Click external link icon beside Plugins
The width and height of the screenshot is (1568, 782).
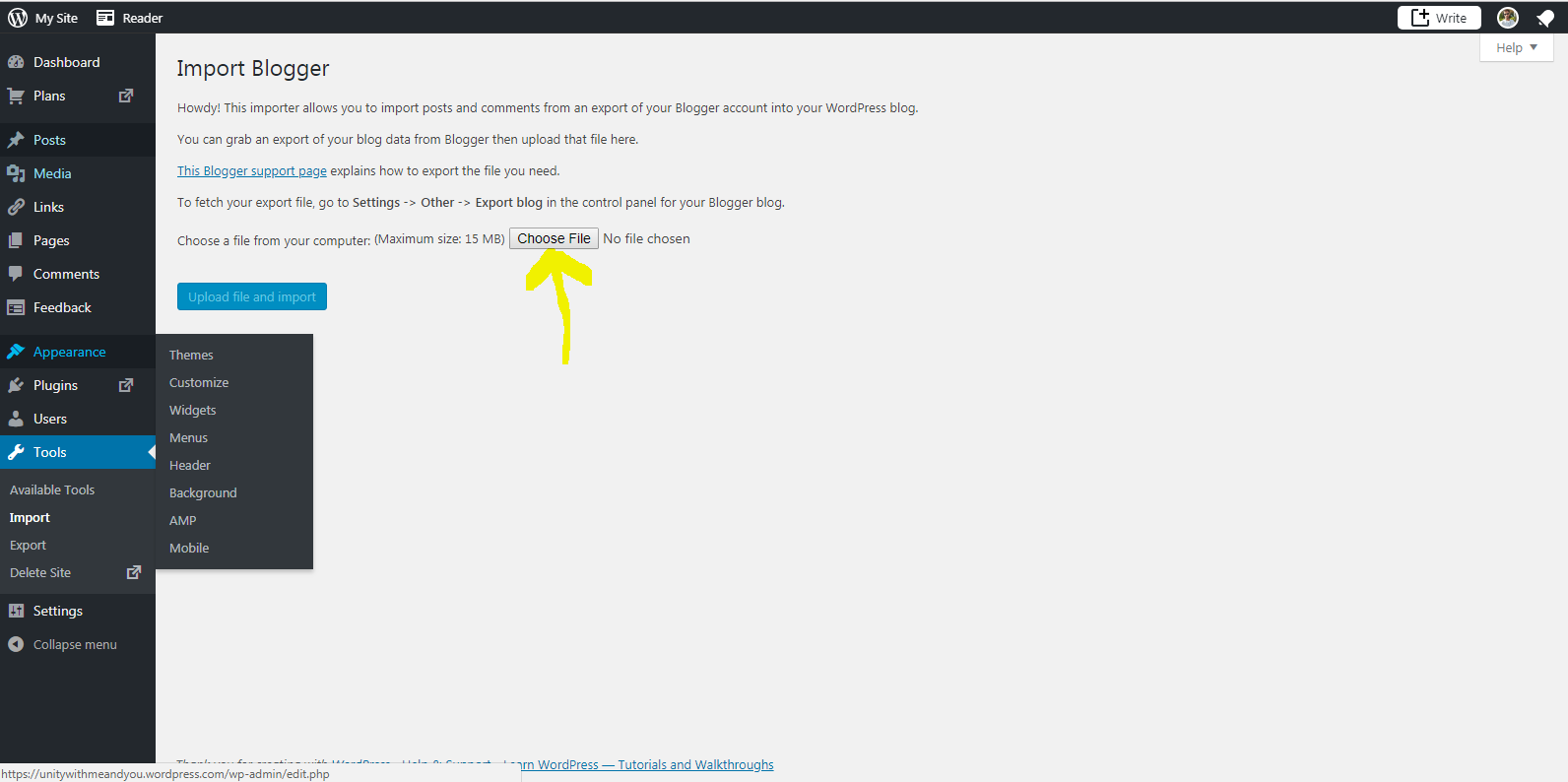(126, 385)
